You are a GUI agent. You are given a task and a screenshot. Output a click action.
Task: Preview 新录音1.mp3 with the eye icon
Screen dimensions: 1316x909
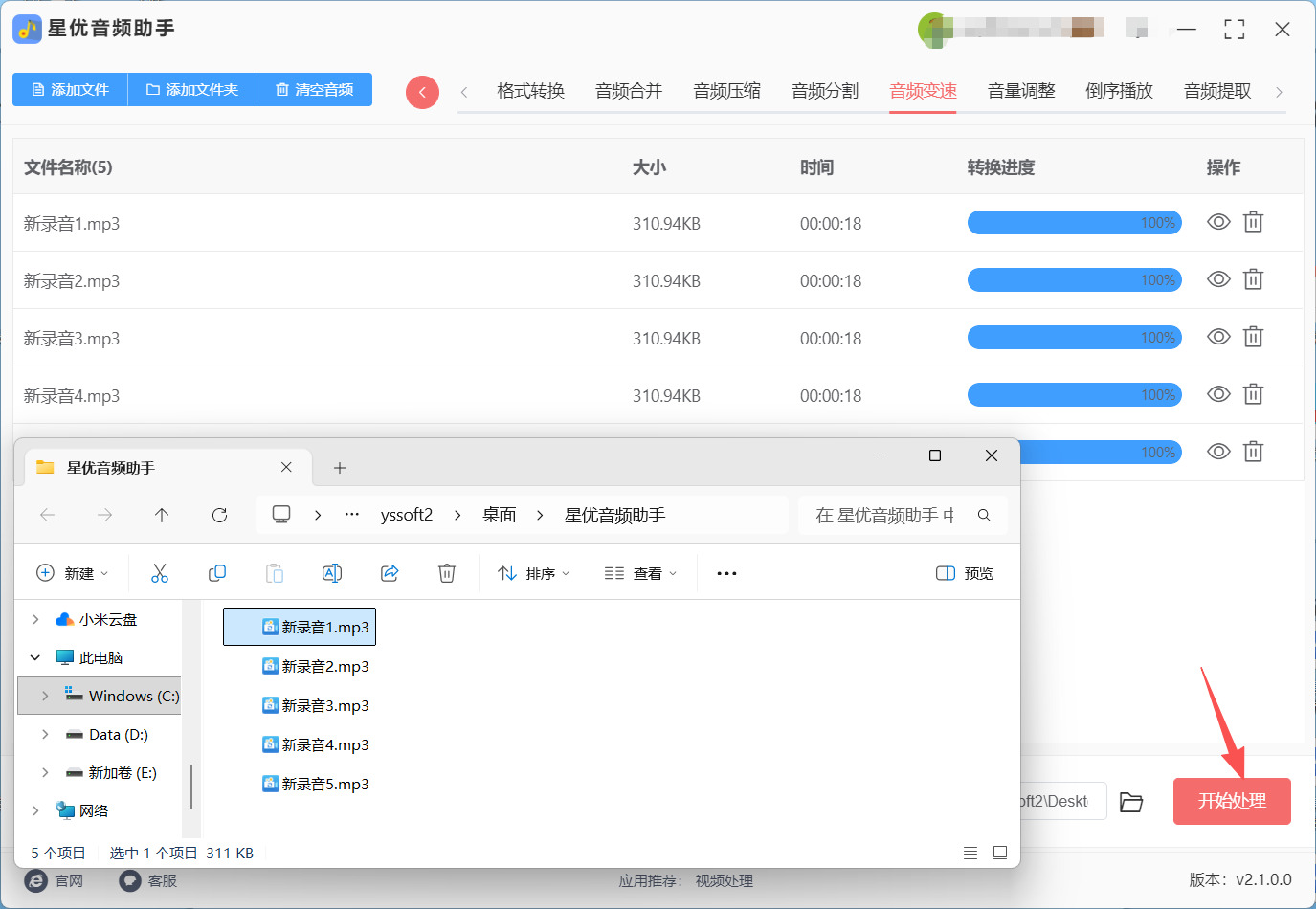(1218, 222)
